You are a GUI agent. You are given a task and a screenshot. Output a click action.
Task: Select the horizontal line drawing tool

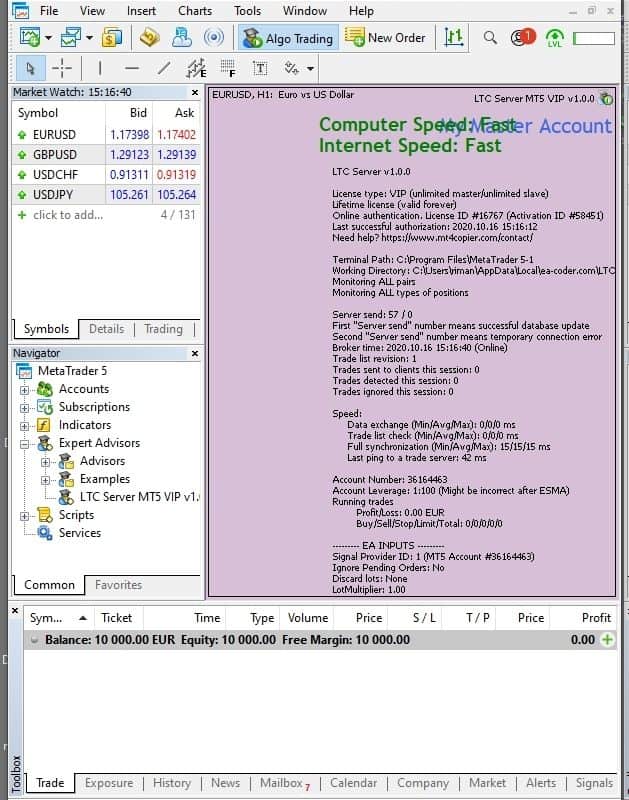pos(132,68)
